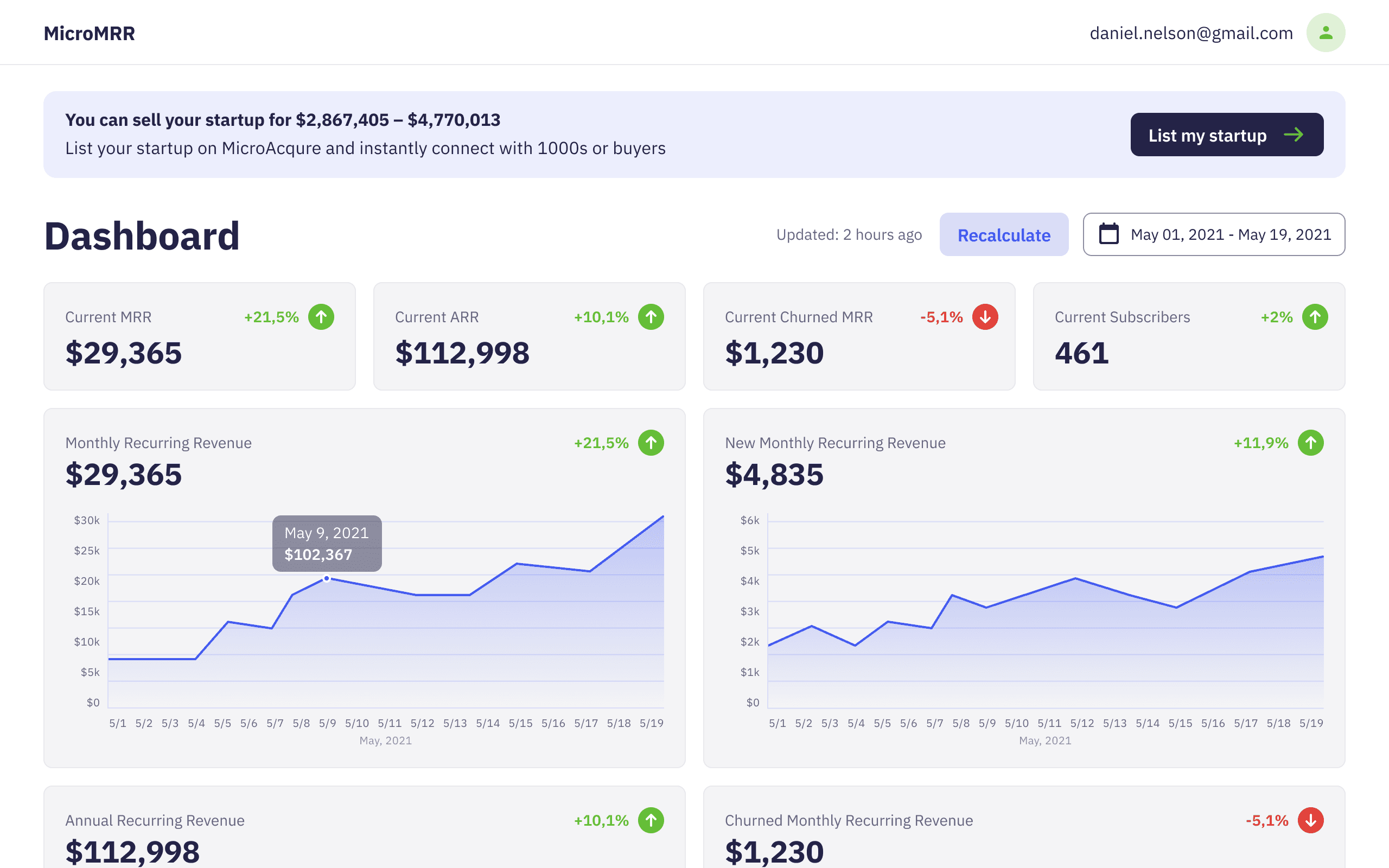This screenshot has height=868, width=1389.
Task: Click the May 9, 2021 chart tooltip
Action: click(327, 543)
